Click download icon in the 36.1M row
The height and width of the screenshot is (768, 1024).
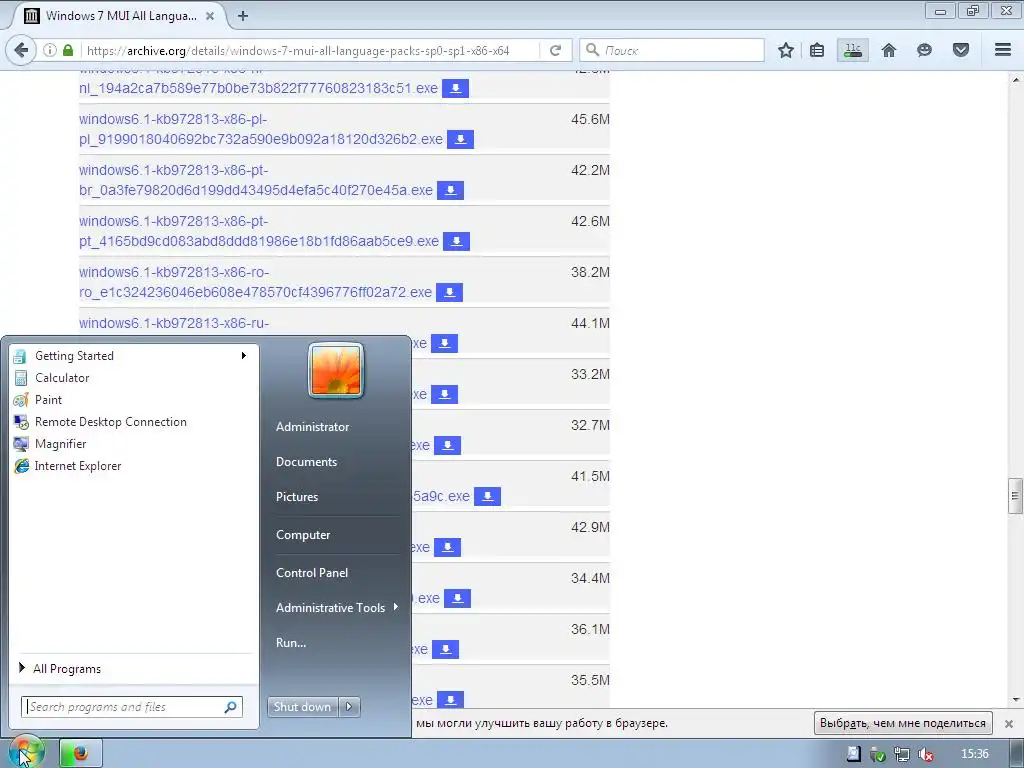click(445, 649)
